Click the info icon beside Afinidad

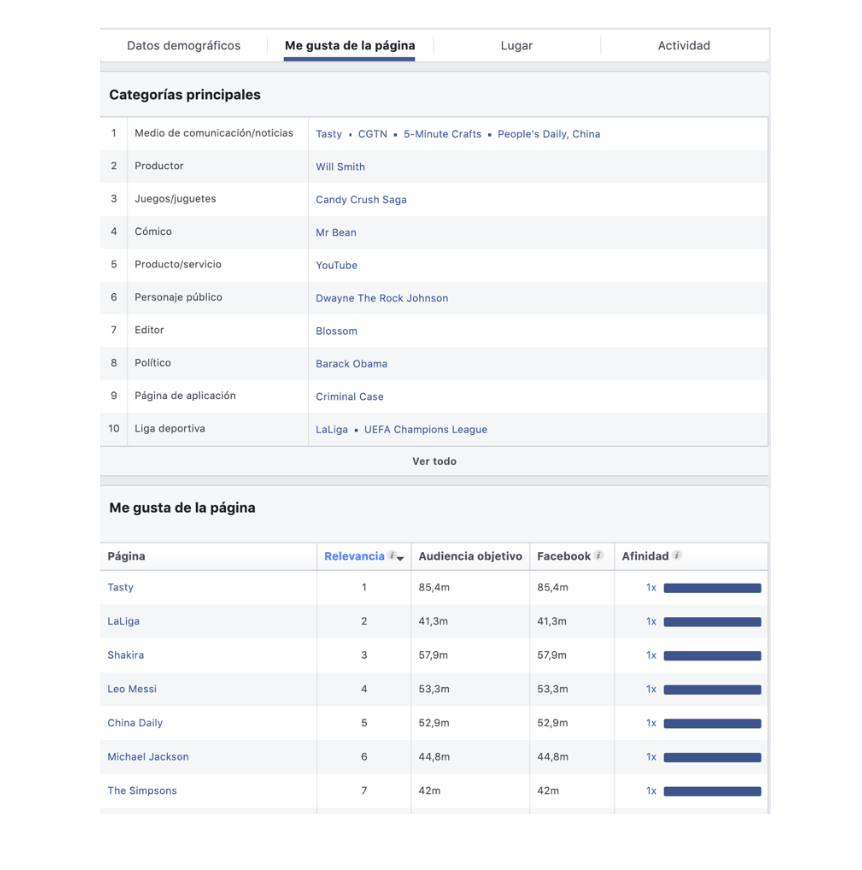677,556
